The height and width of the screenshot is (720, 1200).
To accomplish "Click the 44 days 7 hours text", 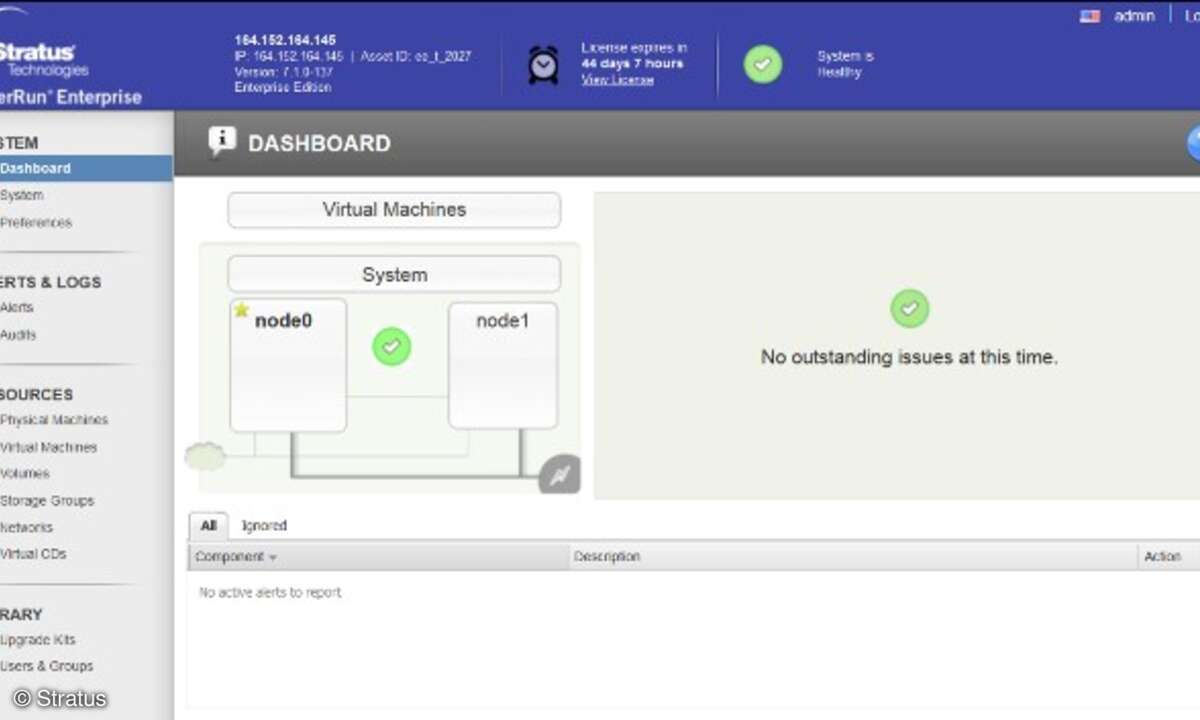I will pyautogui.click(x=632, y=64).
